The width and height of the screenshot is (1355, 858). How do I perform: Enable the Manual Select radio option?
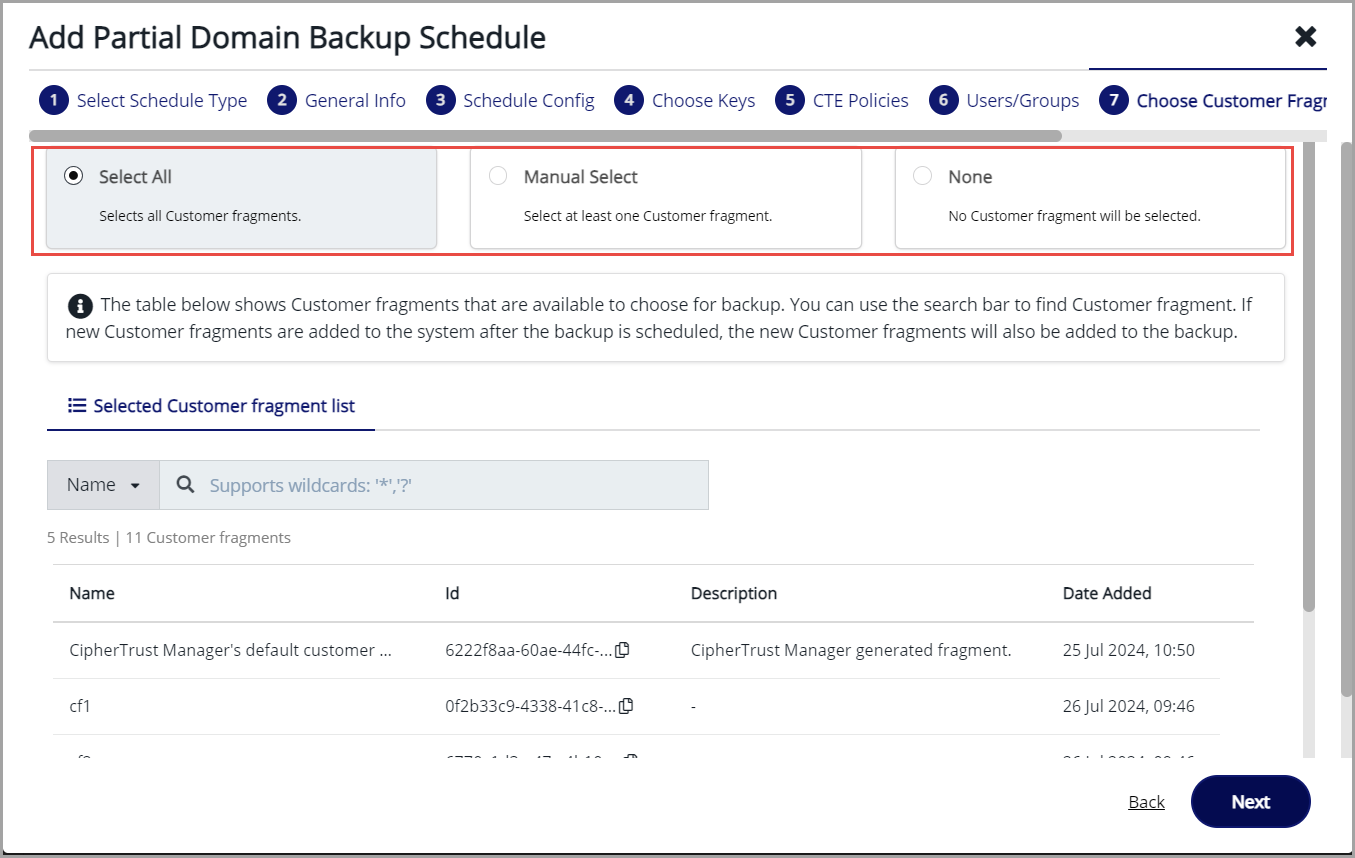(x=498, y=177)
